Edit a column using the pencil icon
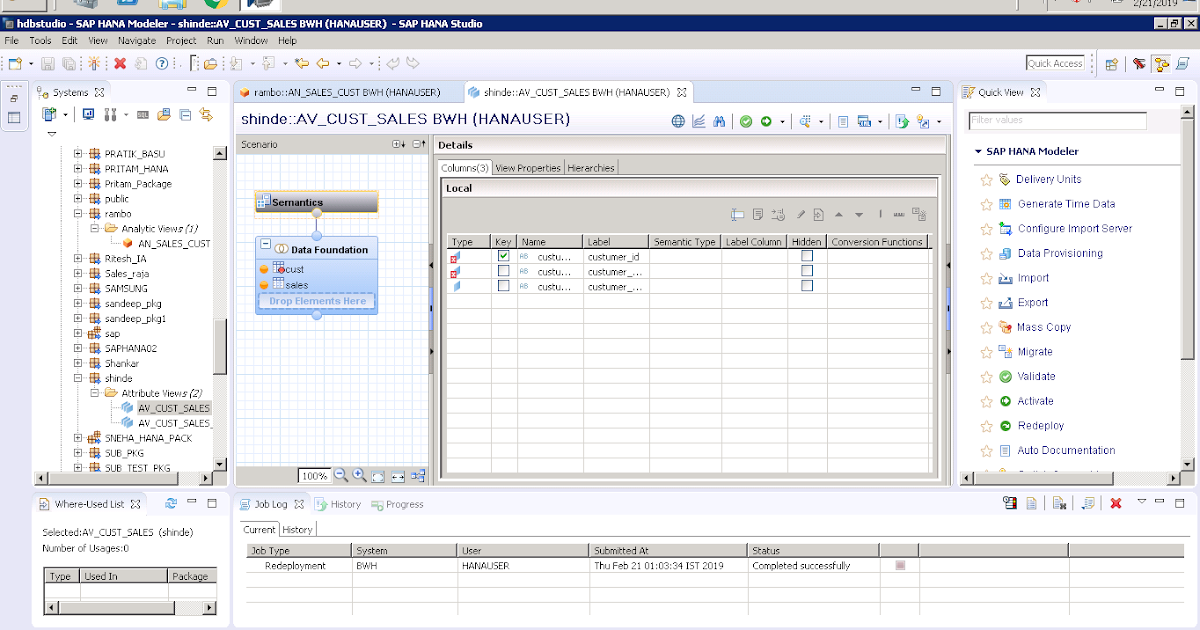Screen dimensions: 1200x630 click(801, 214)
